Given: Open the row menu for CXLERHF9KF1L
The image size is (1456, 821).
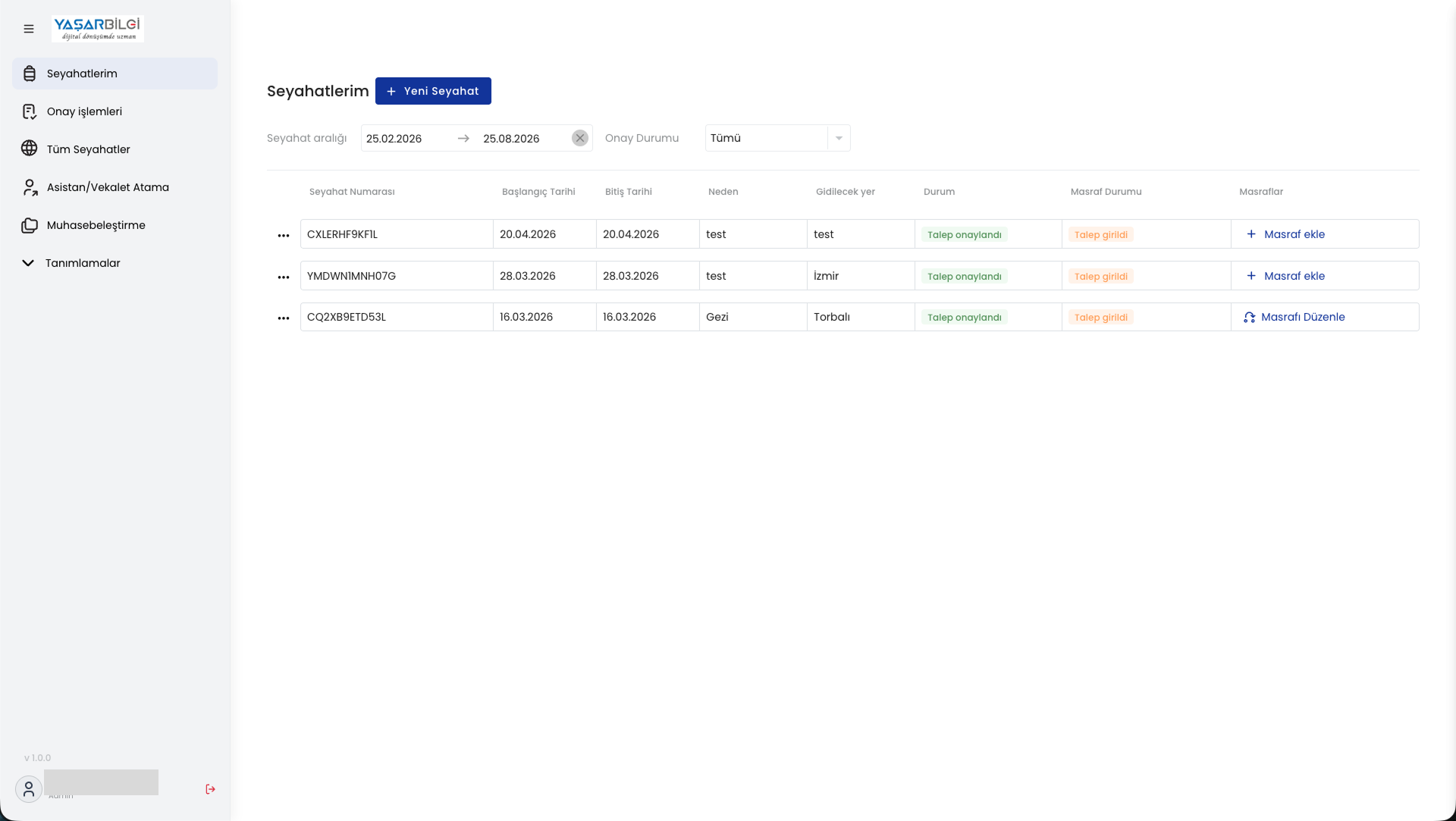Looking at the screenshot, I should coord(284,236).
